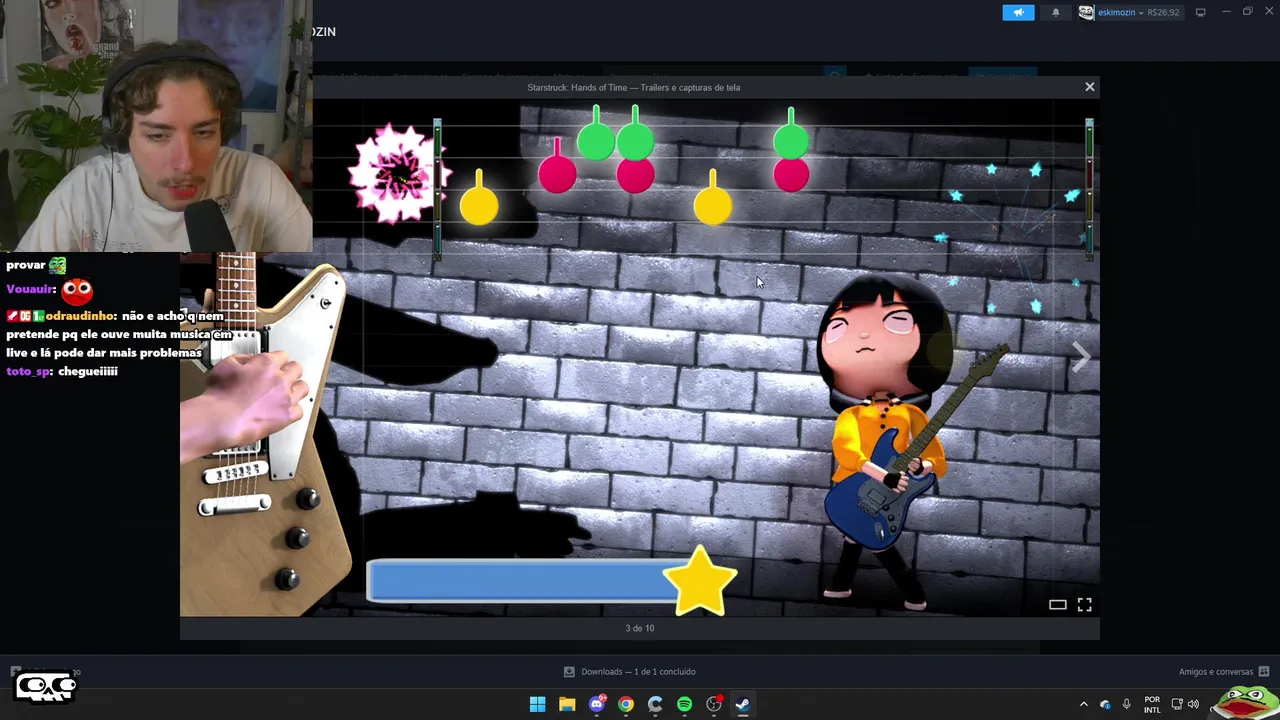View wallet balance R$26,92
Image resolution: width=1280 pixels, height=720 pixels.
pyautogui.click(x=1163, y=12)
